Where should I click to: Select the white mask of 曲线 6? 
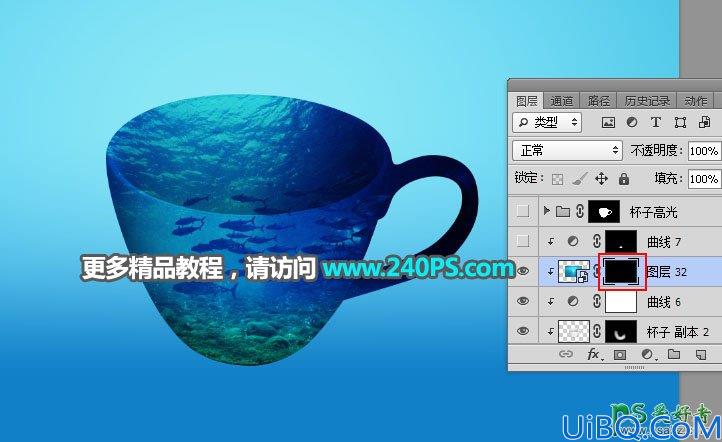tap(621, 302)
